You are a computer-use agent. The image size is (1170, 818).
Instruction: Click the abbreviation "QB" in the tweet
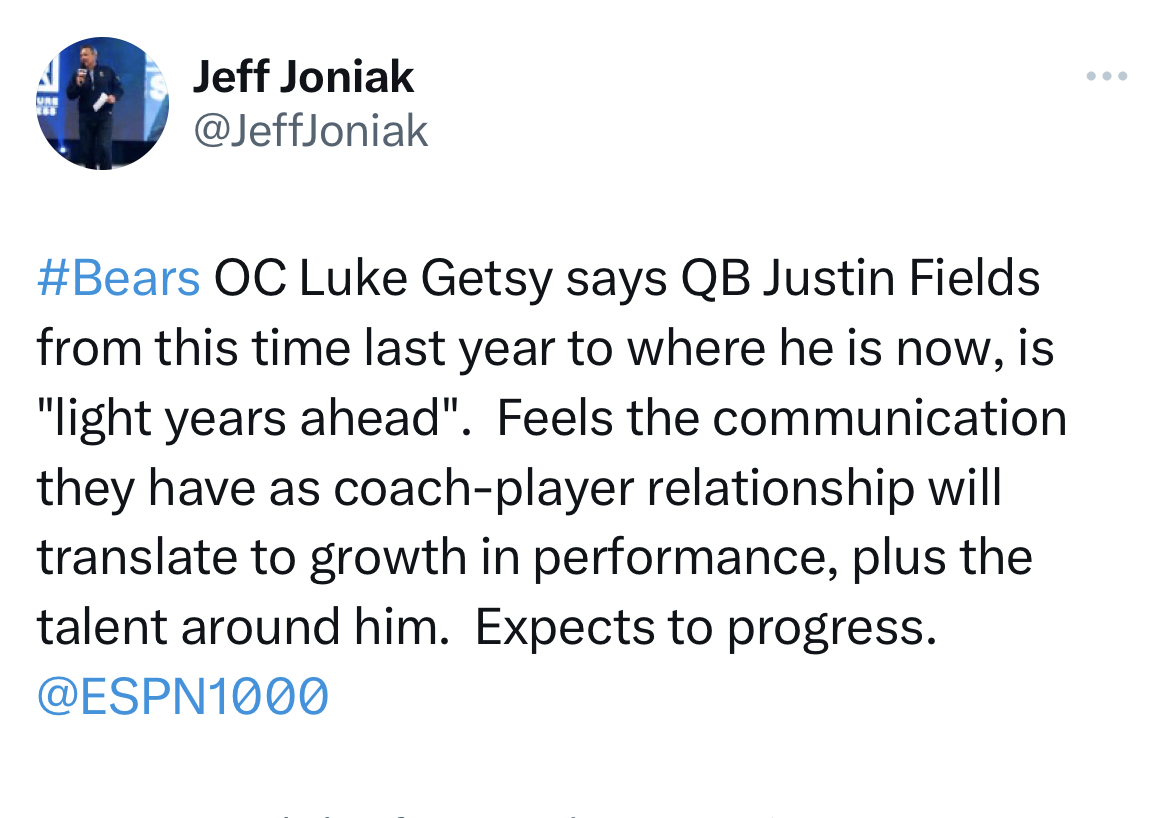pyautogui.click(x=716, y=278)
